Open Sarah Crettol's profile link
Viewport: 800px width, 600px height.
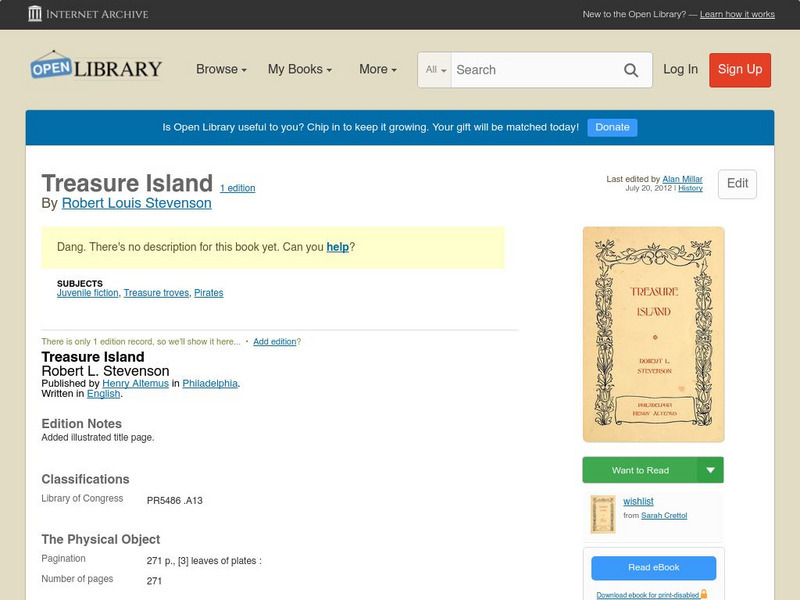point(664,516)
